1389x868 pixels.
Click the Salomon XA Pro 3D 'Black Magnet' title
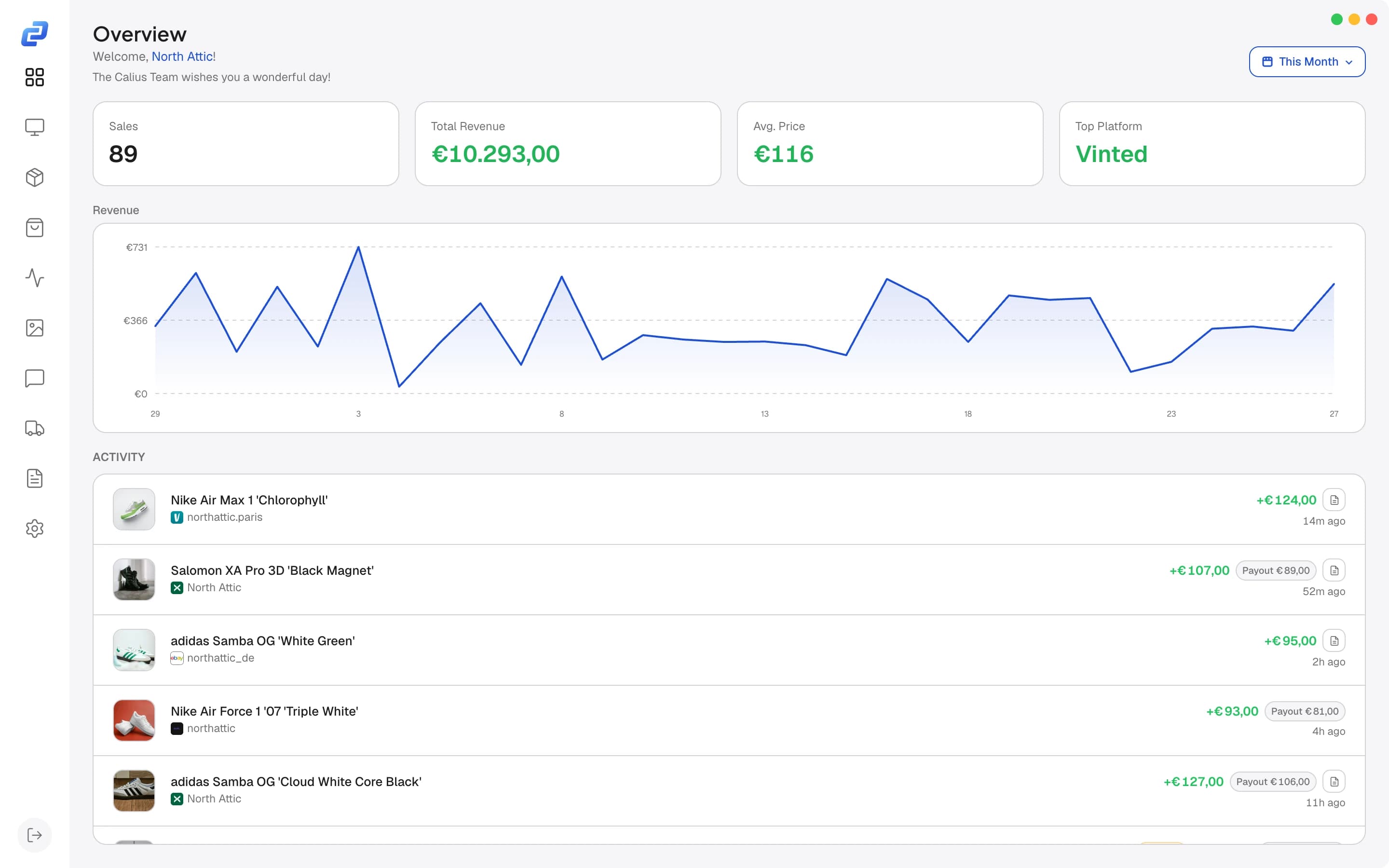tap(272, 570)
